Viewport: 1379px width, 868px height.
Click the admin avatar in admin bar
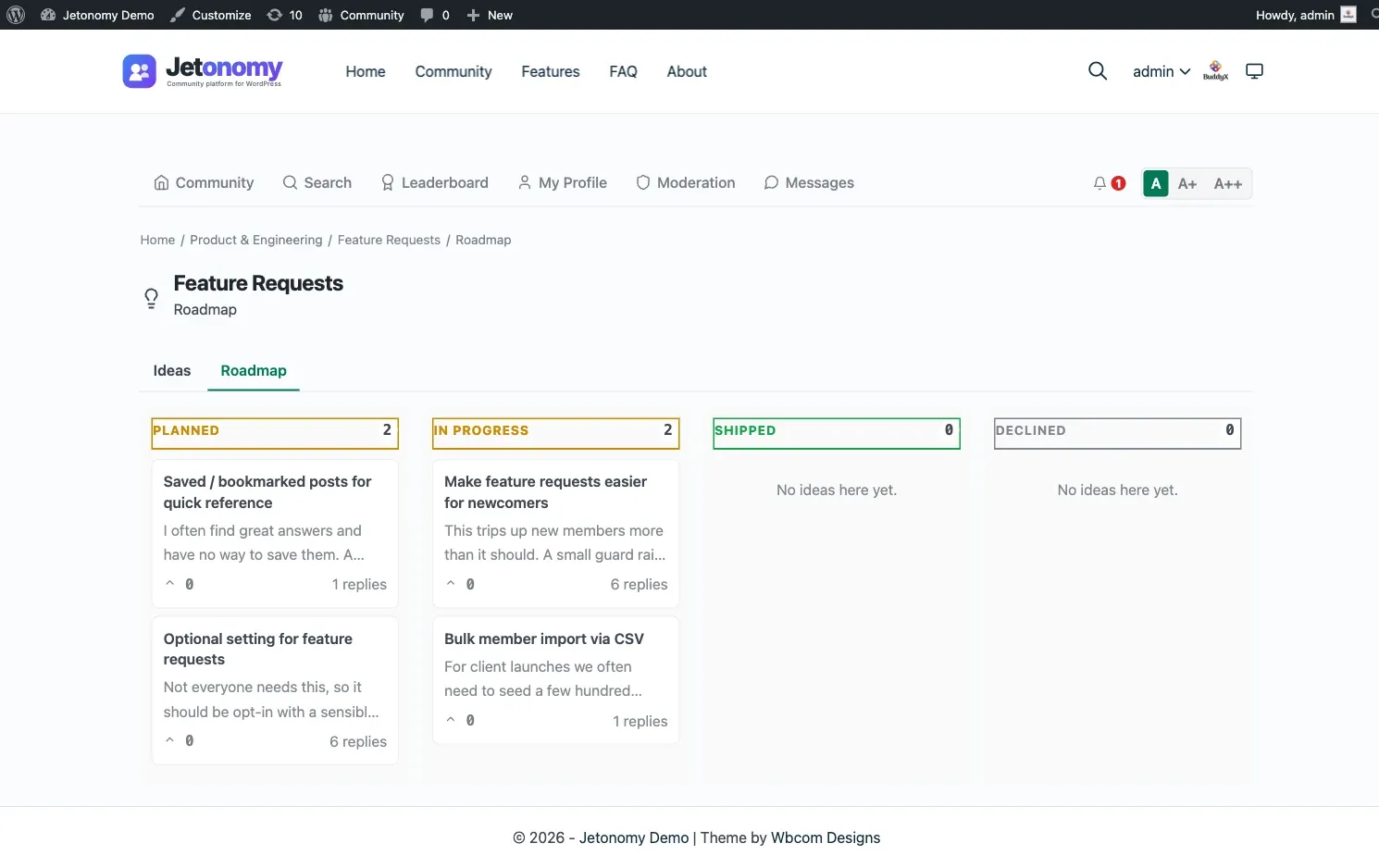[x=1348, y=15]
